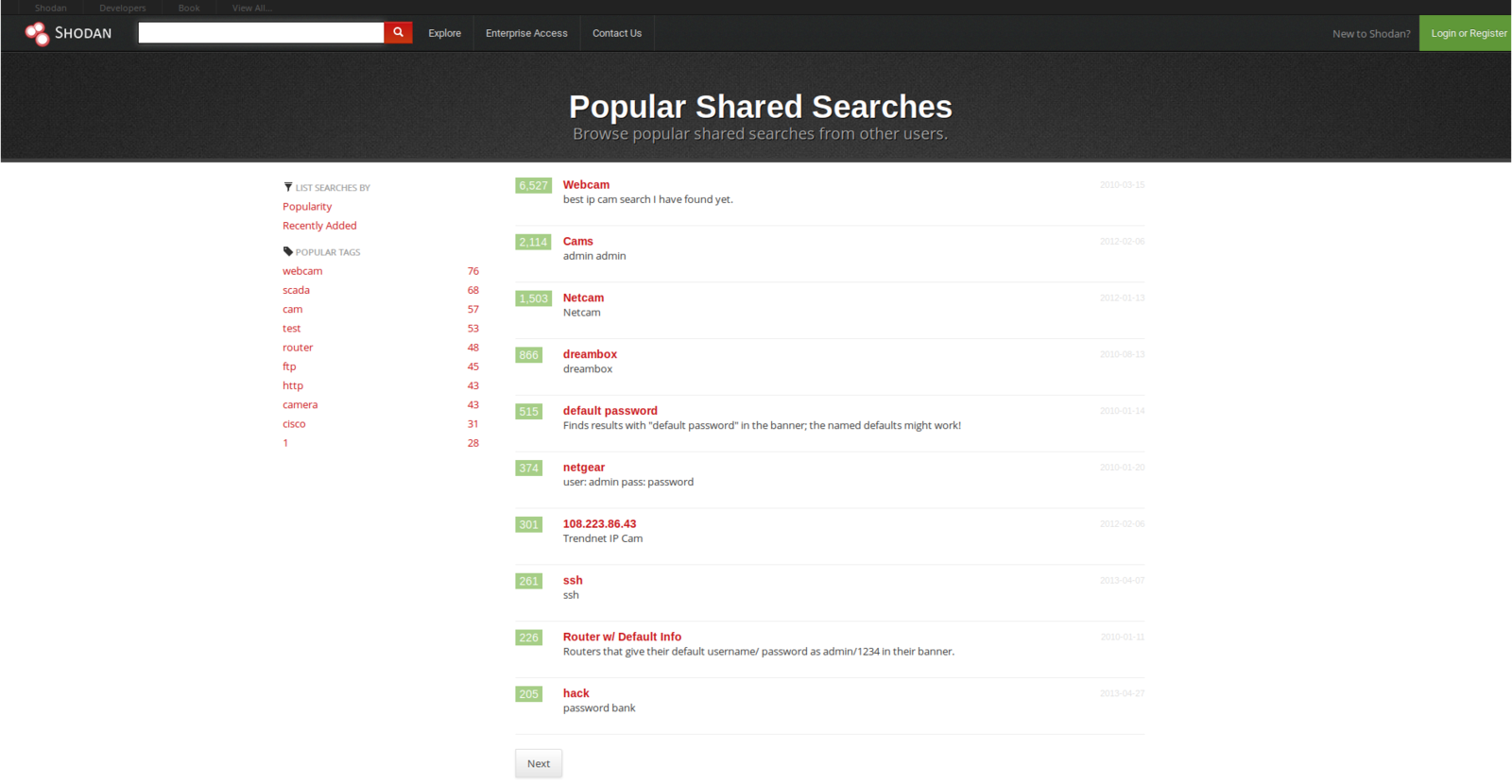1512x784 pixels.
Task: Click the "password bank" description
Action: (599, 708)
